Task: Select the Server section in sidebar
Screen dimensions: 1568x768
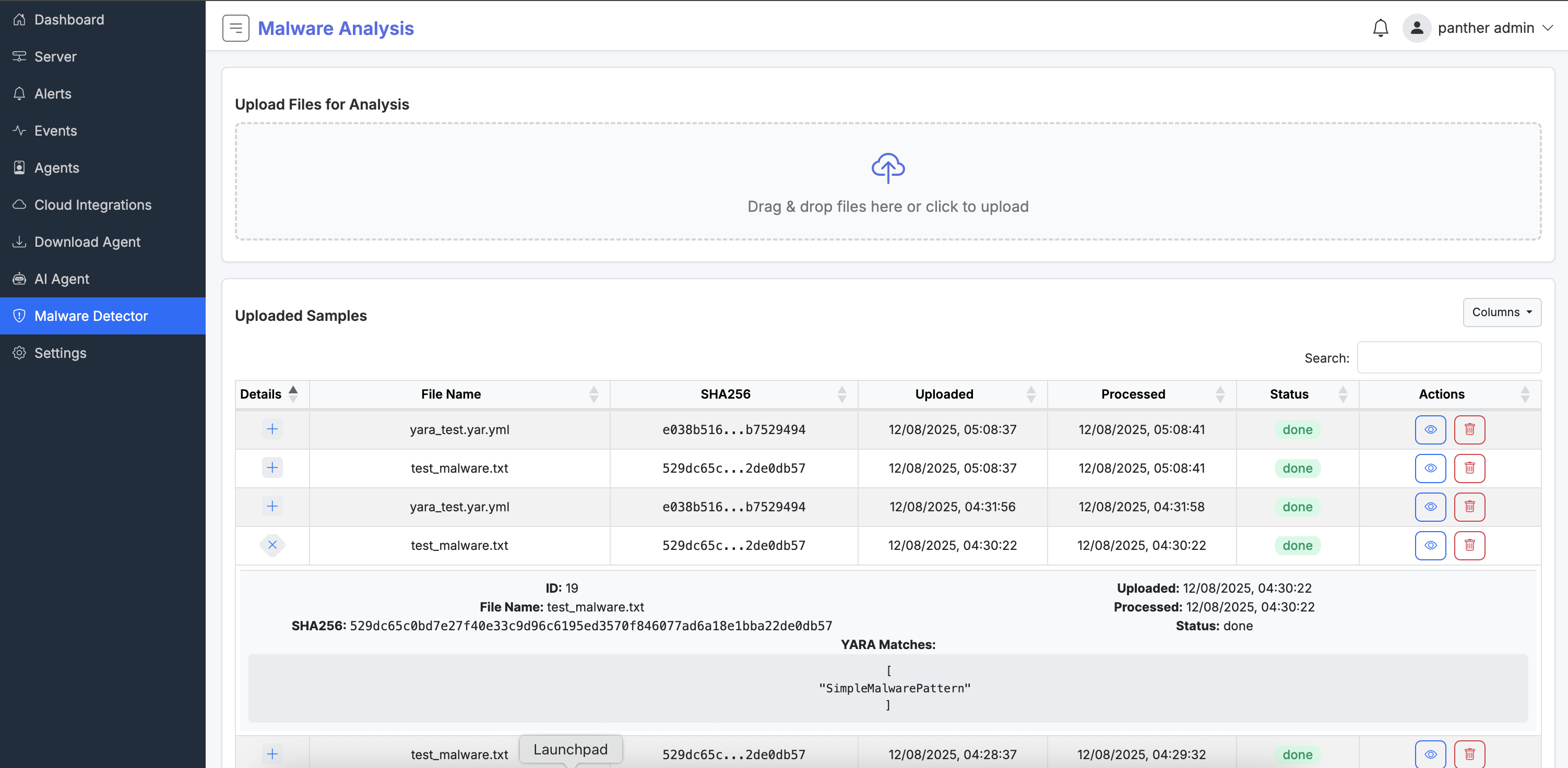Action: pyautogui.click(x=55, y=56)
